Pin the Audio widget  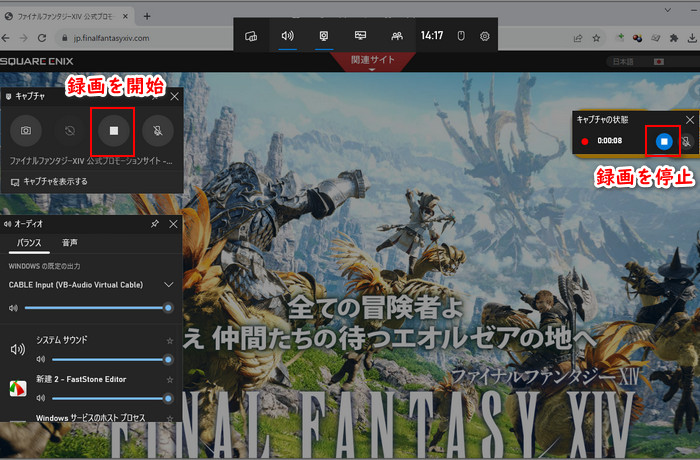tap(154, 223)
